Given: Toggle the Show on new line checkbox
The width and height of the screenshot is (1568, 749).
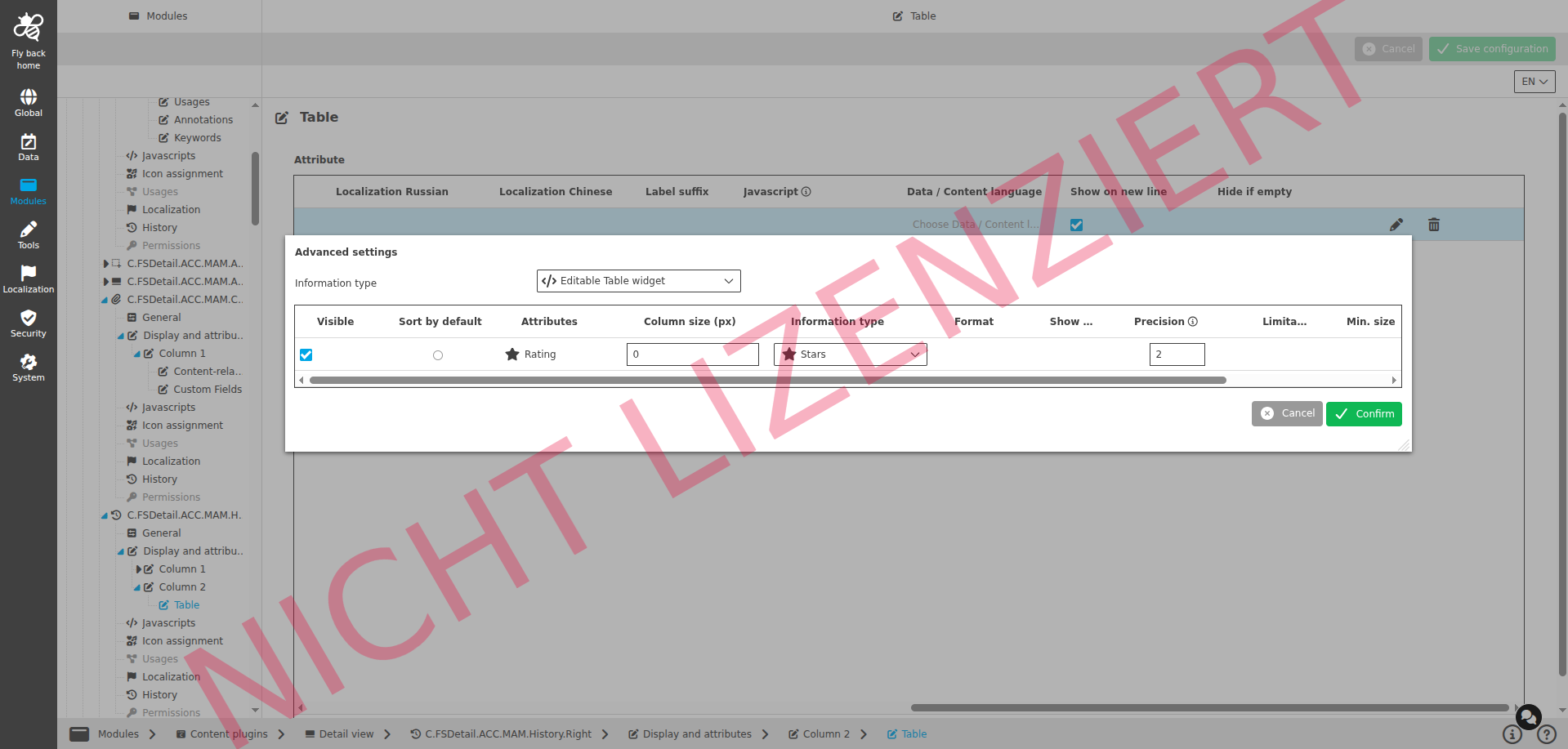Looking at the screenshot, I should click(x=1077, y=225).
